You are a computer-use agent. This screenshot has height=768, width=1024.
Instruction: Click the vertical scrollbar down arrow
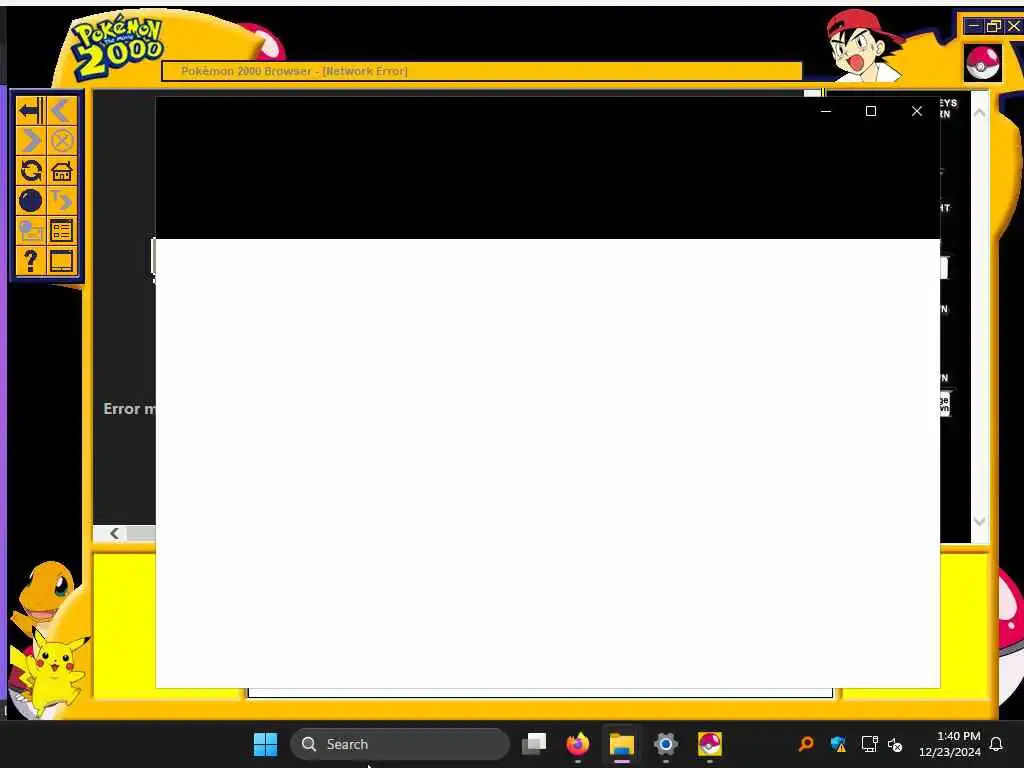(x=979, y=521)
